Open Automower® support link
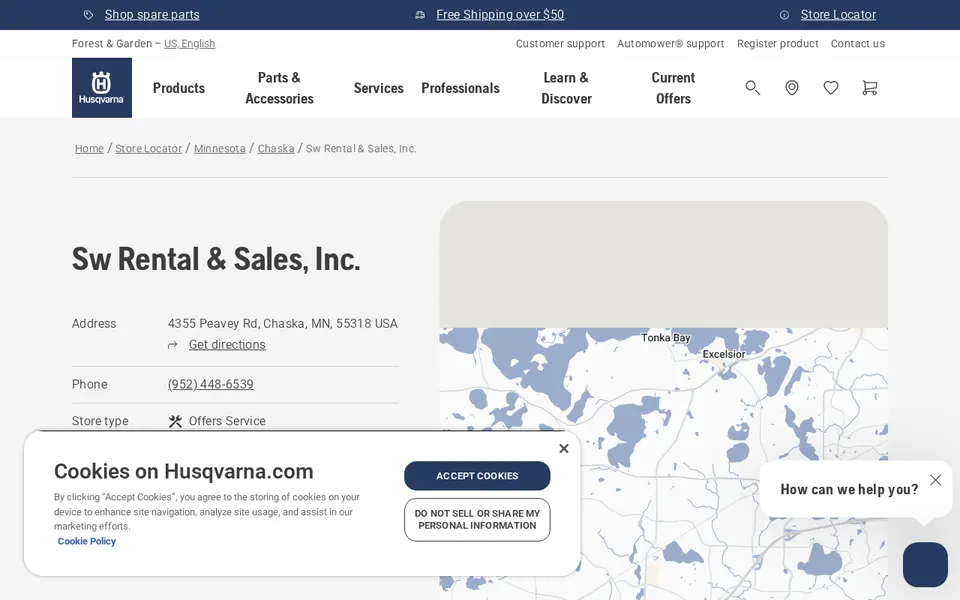This screenshot has height=600, width=960. tap(670, 43)
